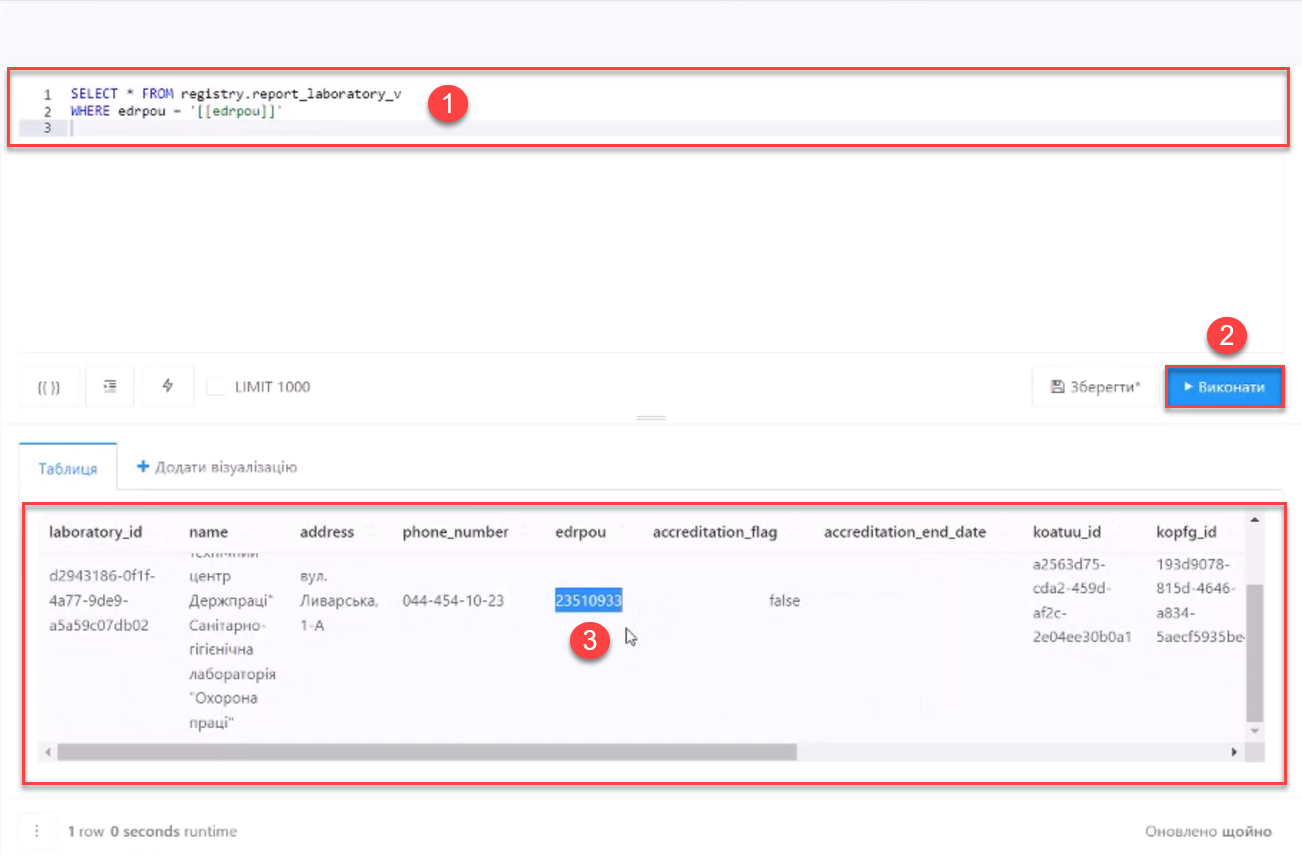Click the highlighted edrpou value 23510933
Screen dimensions: 1302x858
pyautogui.click(x=589, y=601)
